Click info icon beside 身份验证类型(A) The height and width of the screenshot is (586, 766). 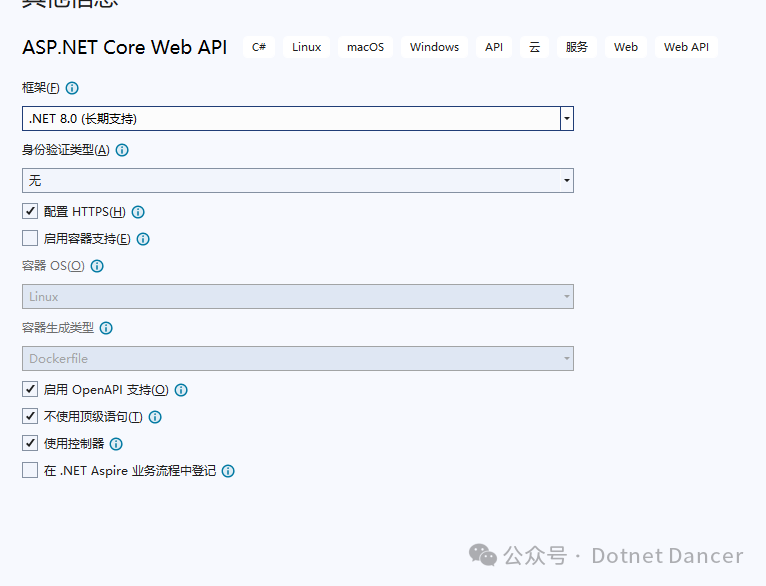click(x=122, y=150)
